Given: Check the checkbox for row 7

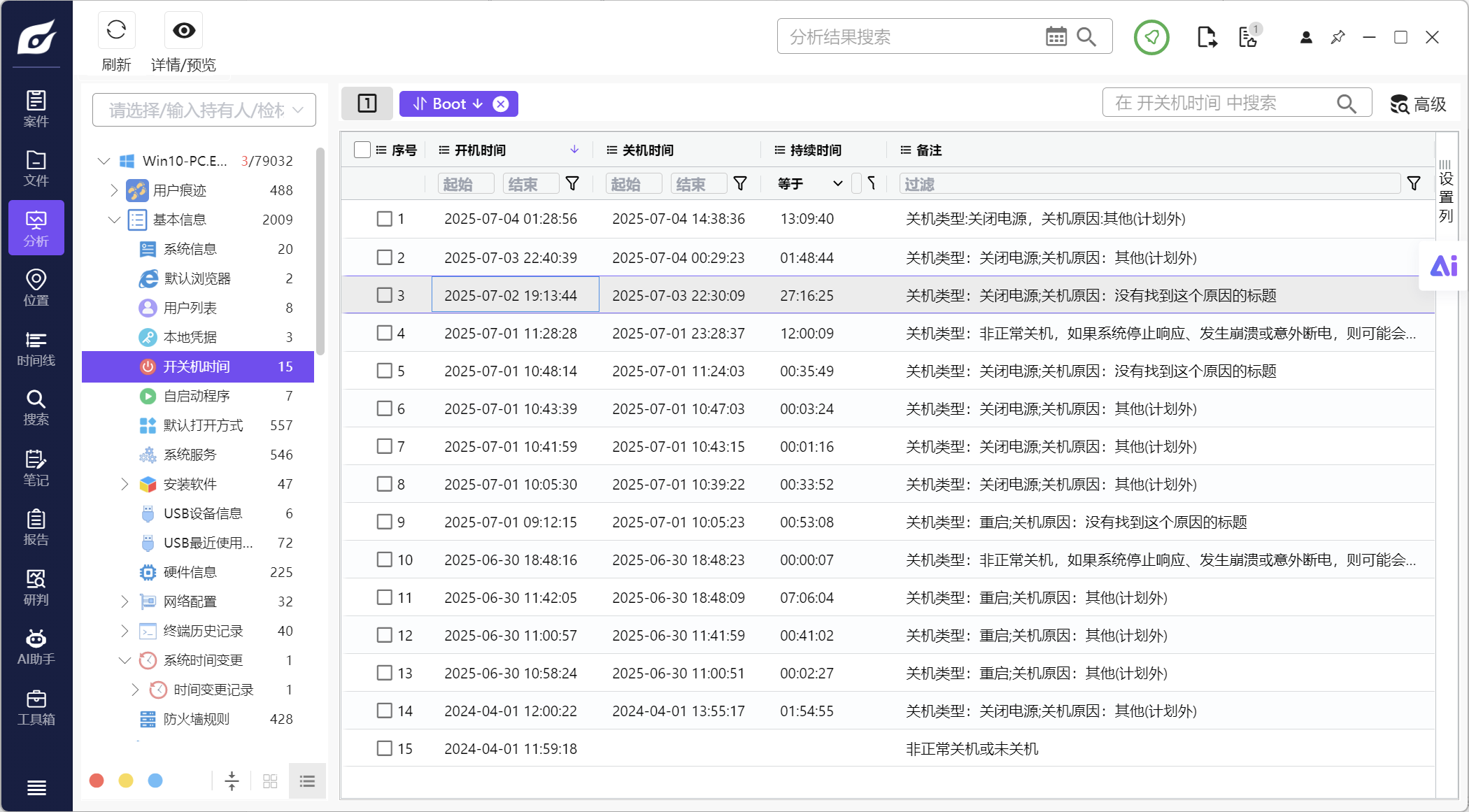Looking at the screenshot, I should click(x=385, y=446).
